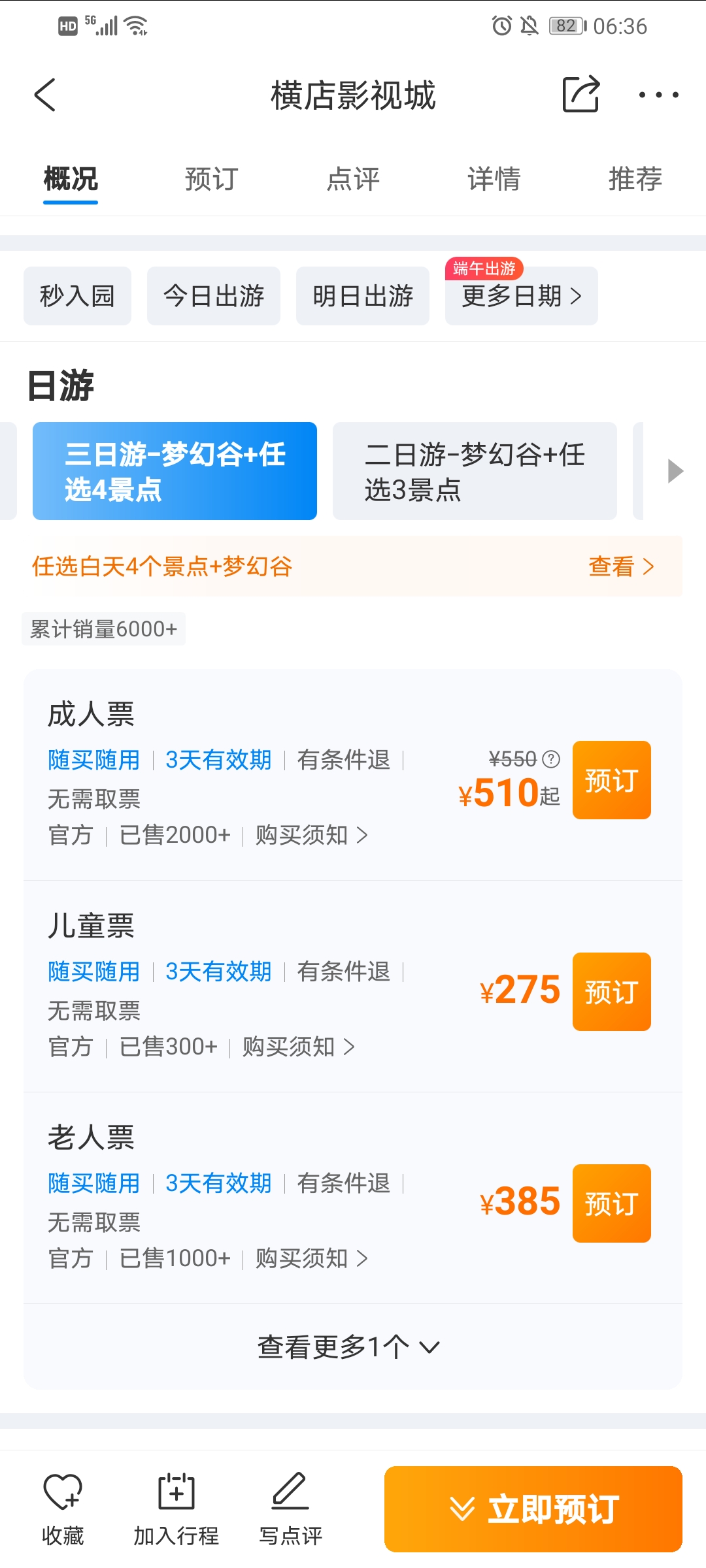The width and height of the screenshot is (706, 1568).
Task: Expand to view one more ticket
Action: point(348,1347)
